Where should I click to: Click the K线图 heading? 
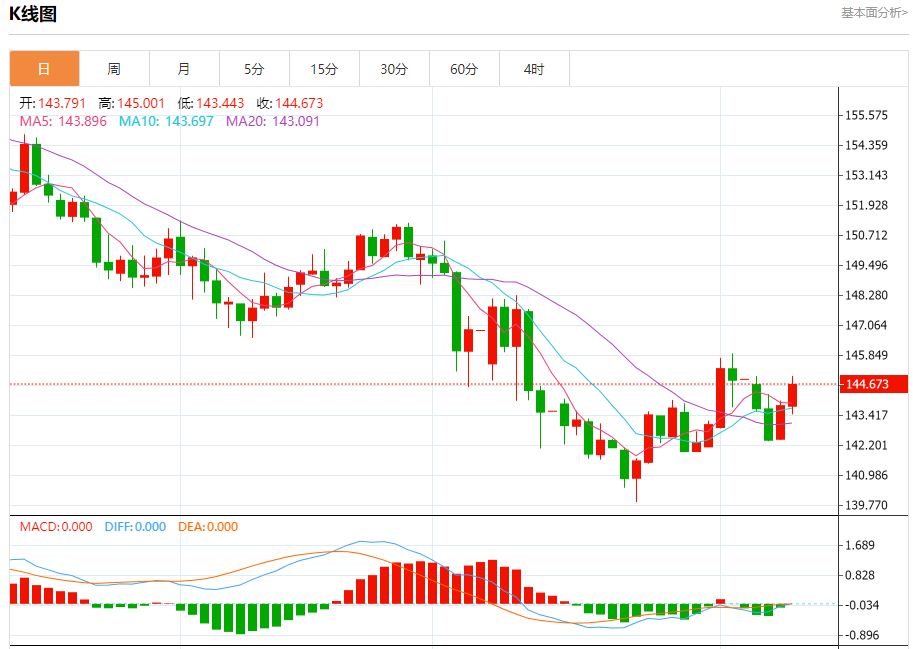33,13
